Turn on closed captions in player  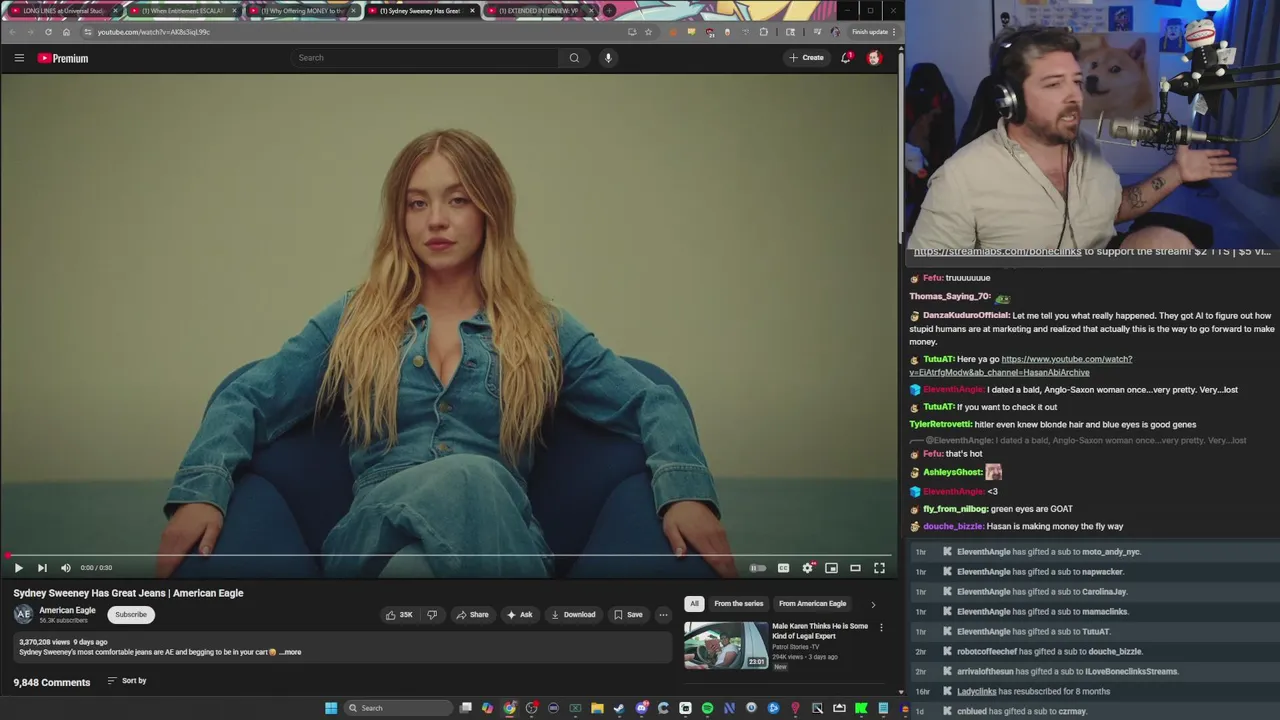pyautogui.click(x=783, y=568)
